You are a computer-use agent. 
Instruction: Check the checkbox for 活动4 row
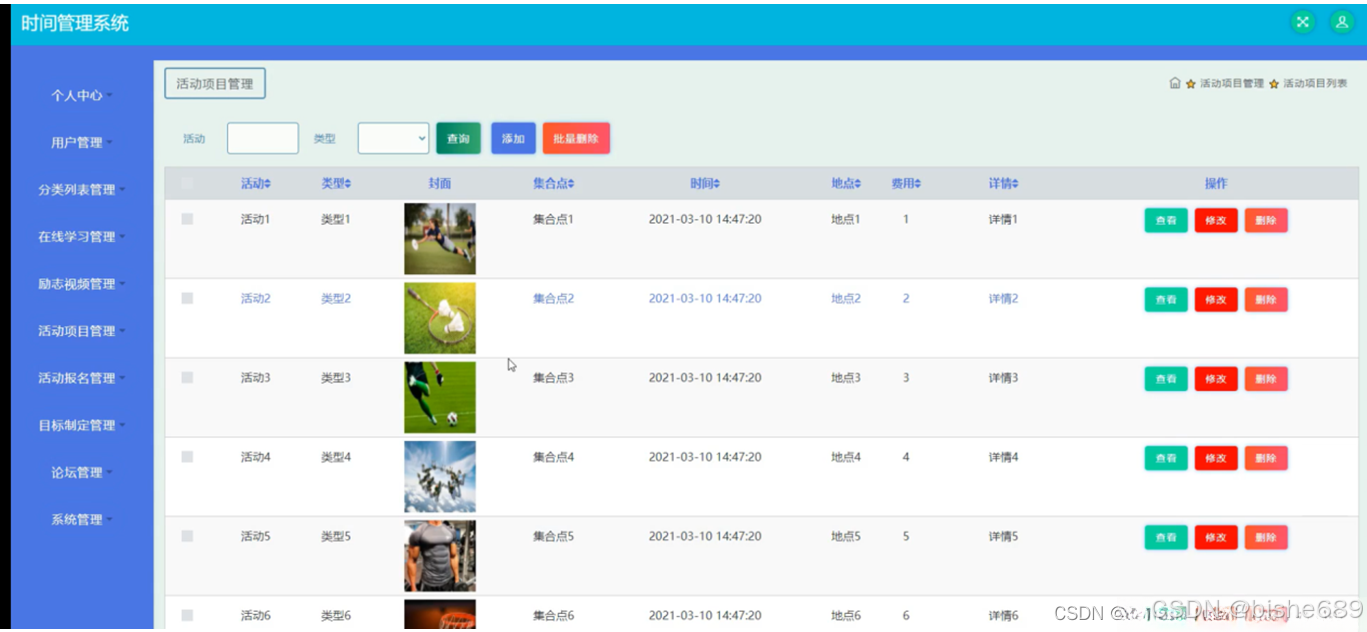pos(187,456)
